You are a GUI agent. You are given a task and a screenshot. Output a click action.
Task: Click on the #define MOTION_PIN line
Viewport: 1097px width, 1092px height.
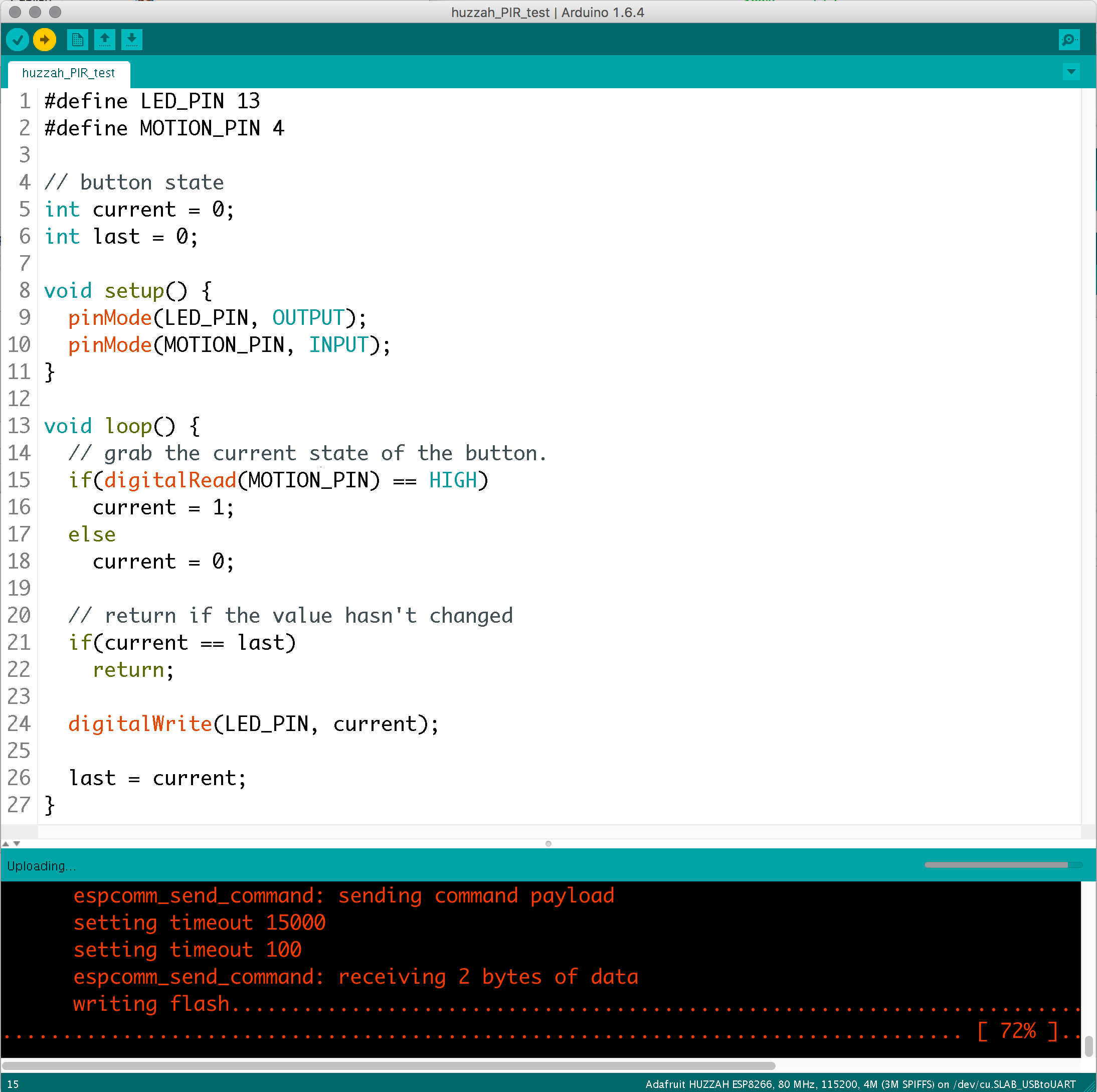click(x=164, y=128)
